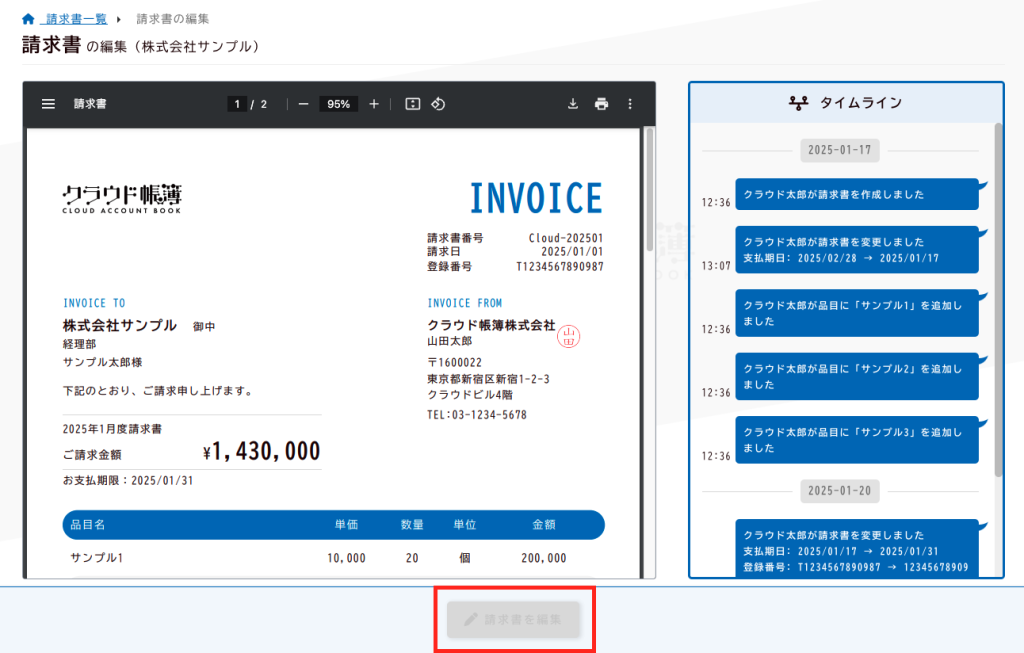Go to 請求書一覧 breadcrumb link
1024x653 pixels.
[77, 19]
